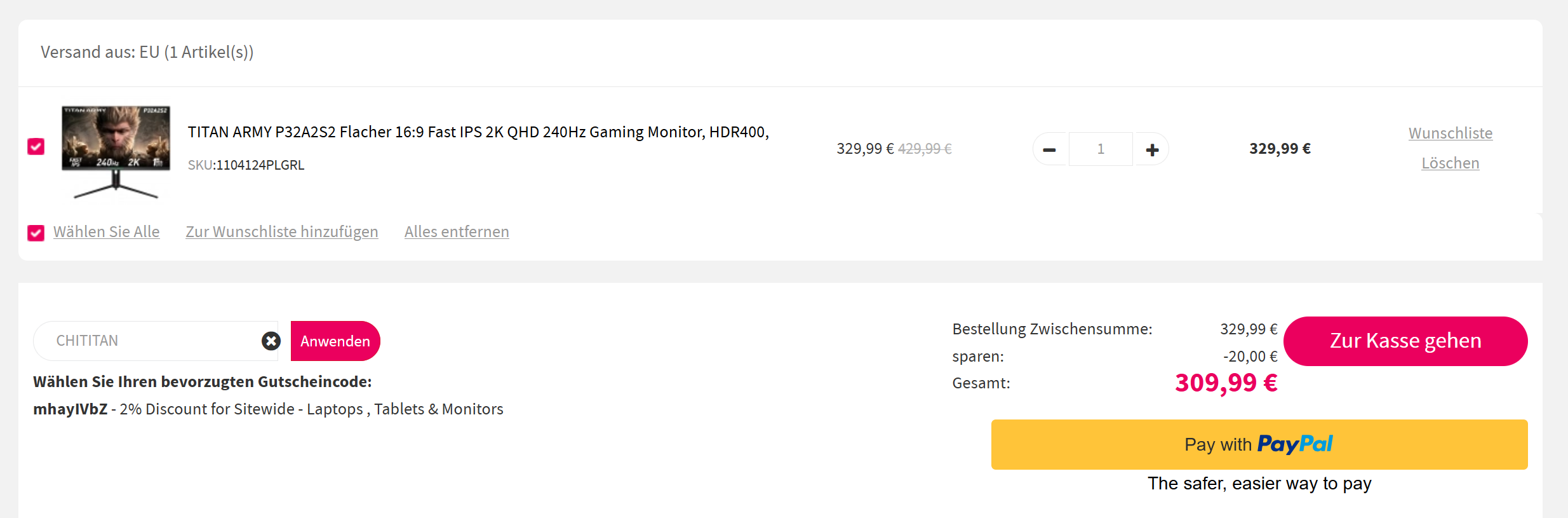Click Zur Wunschliste hinzufügen link
Screen dimensions: 1568x518
point(281,232)
